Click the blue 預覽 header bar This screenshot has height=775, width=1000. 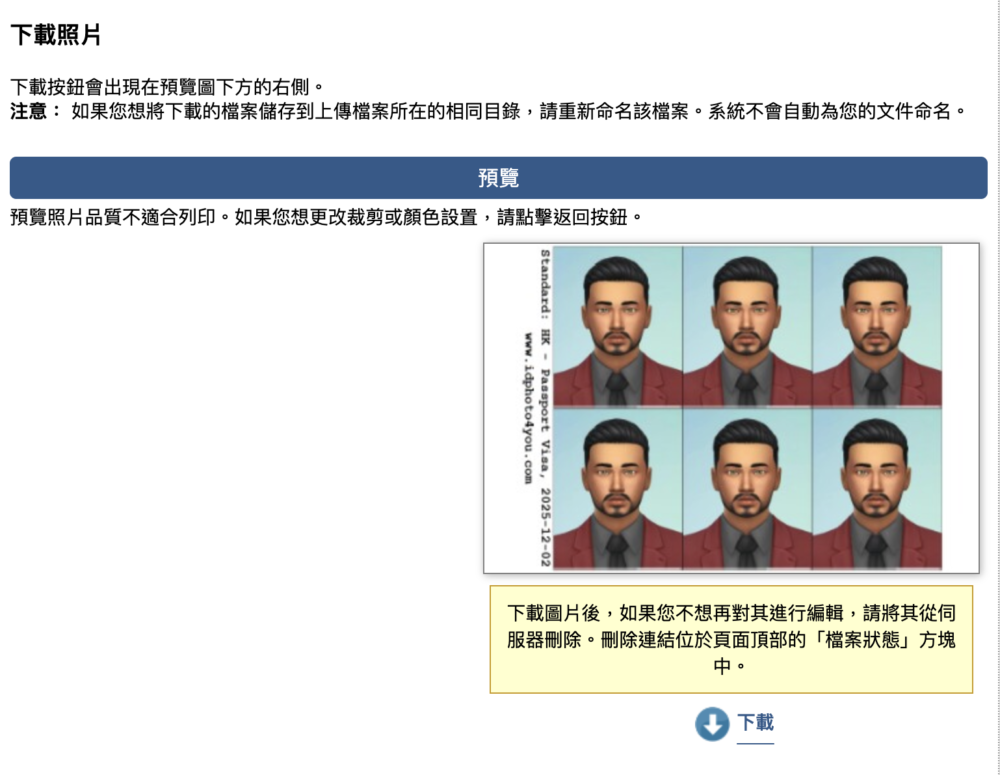(x=498, y=178)
